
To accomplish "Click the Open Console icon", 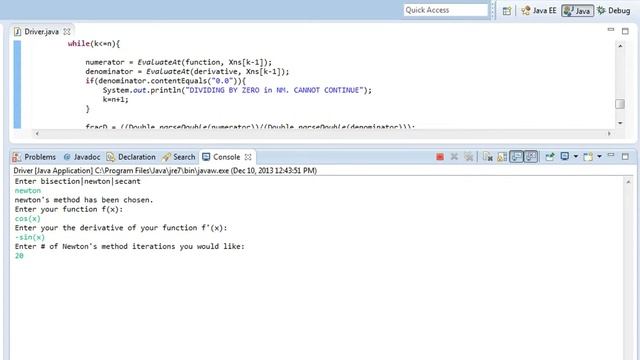I will pos(588,157).
